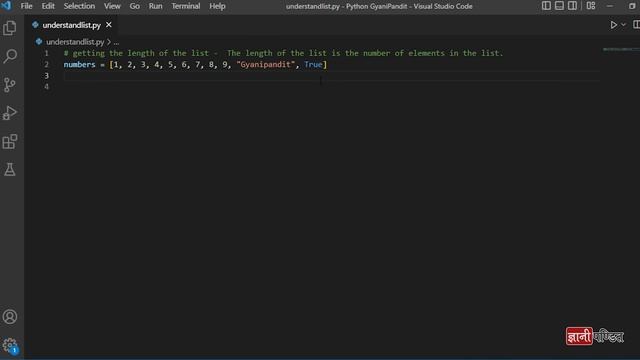The height and width of the screenshot is (360, 640).
Task: Click line number 1 in the gutter
Action: pos(47,53)
